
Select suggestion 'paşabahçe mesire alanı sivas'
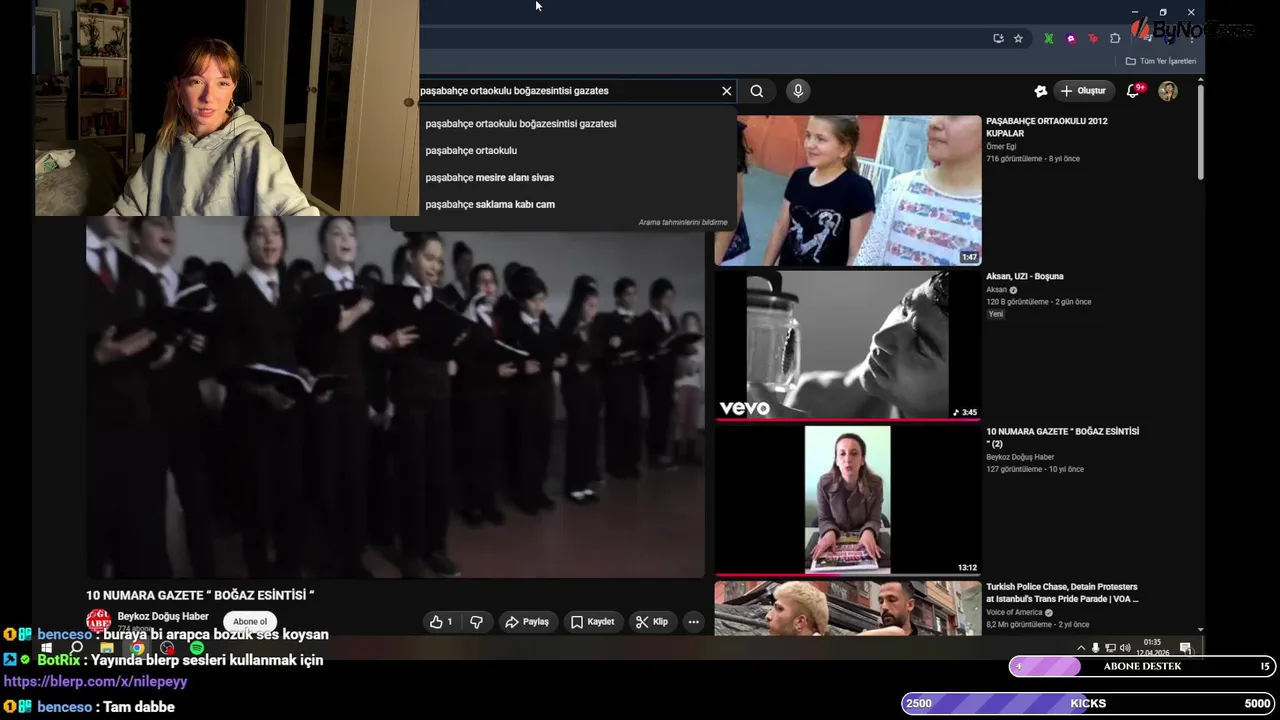click(489, 178)
